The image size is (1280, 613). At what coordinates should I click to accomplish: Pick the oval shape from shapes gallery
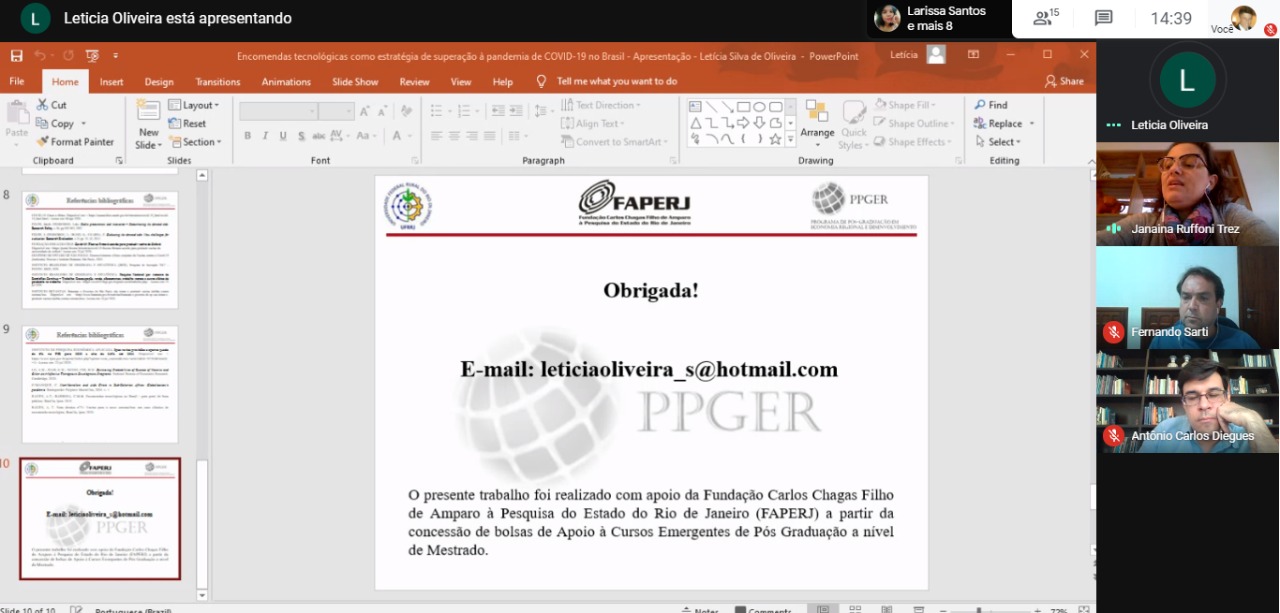[x=760, y=107]
